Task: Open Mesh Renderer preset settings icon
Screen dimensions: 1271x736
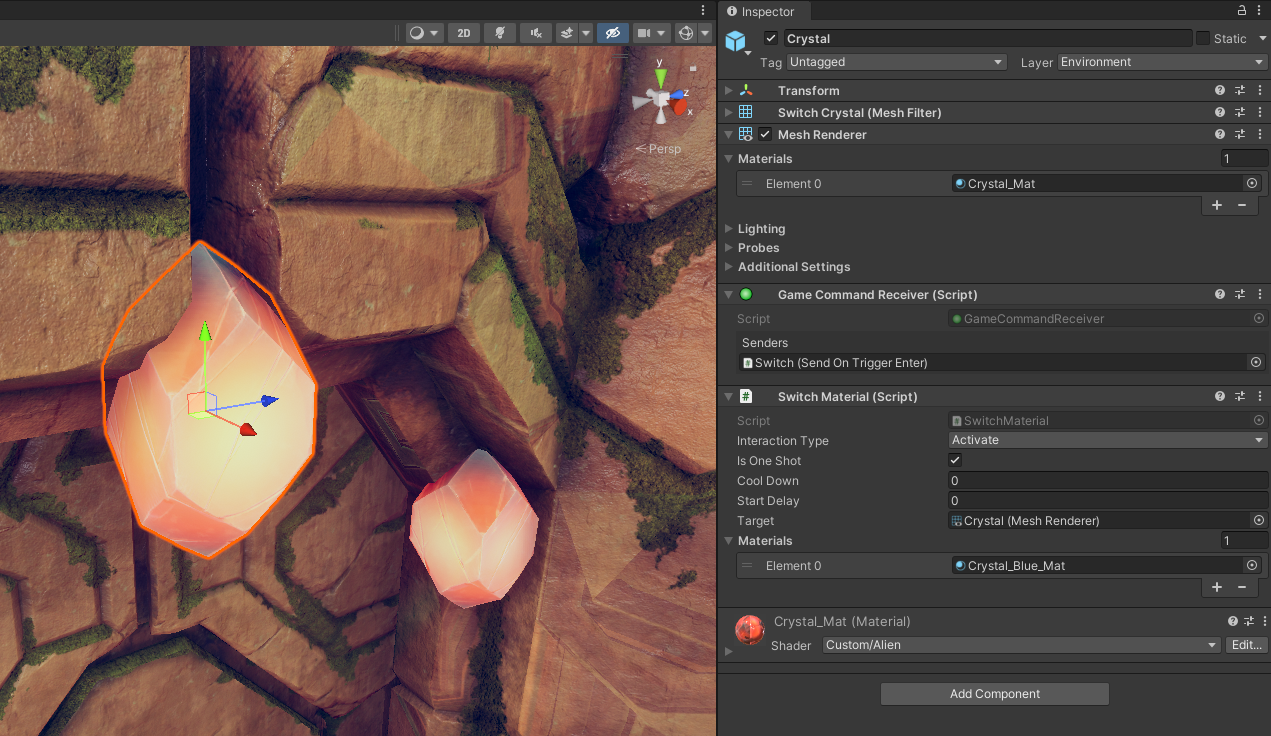Action: pyautogui.click(x=1240, y=135)
